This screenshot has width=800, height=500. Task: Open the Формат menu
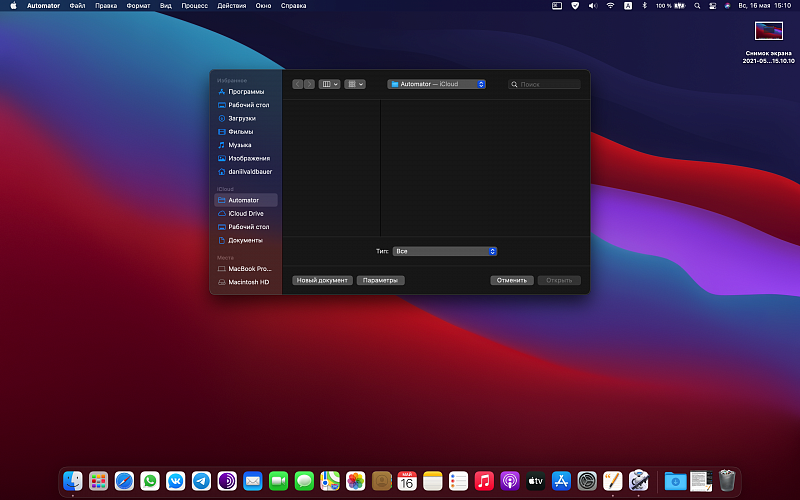pos(138,6)
